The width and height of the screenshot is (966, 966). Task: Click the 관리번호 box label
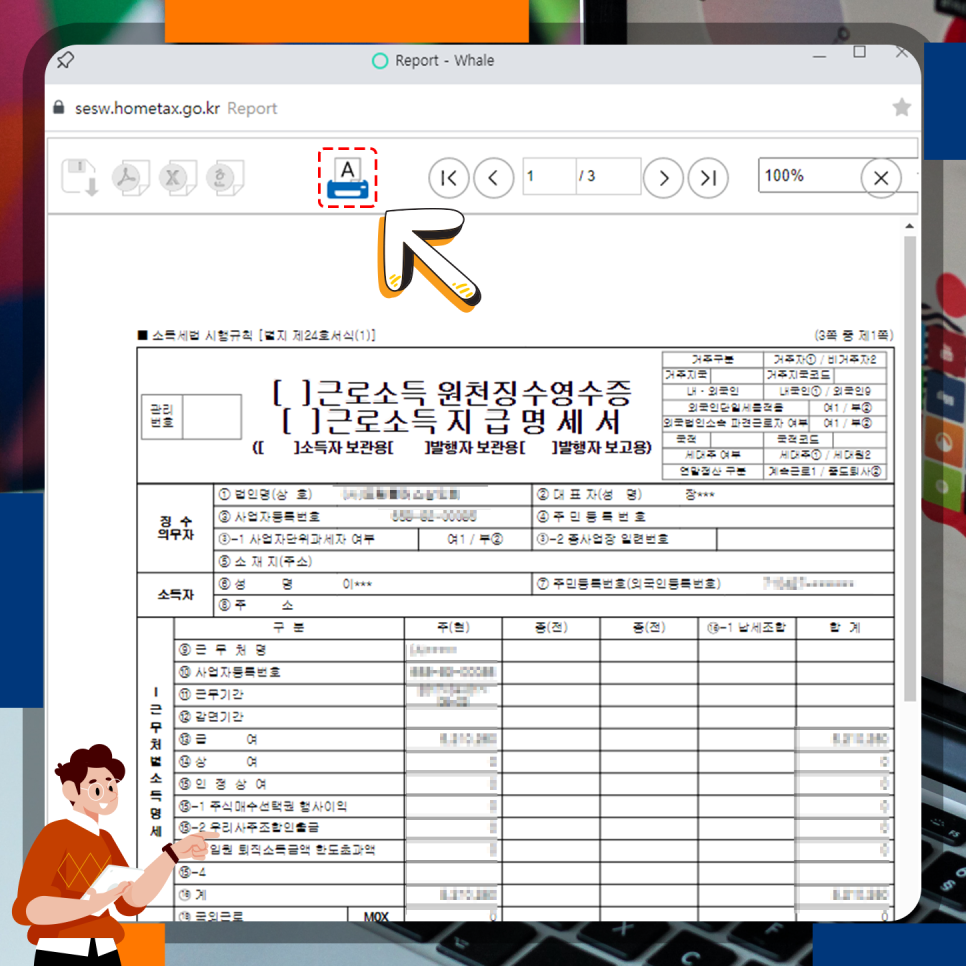click(x=162, y=416)
